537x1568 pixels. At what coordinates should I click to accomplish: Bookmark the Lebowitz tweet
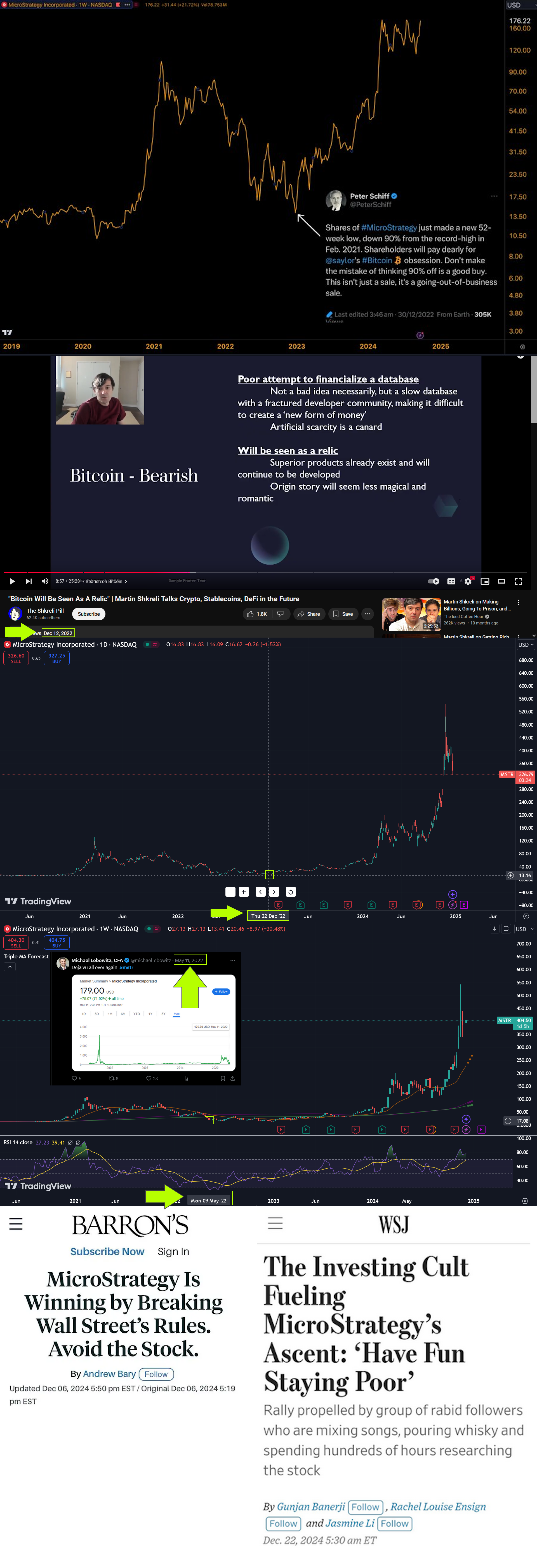(223, 1079)
